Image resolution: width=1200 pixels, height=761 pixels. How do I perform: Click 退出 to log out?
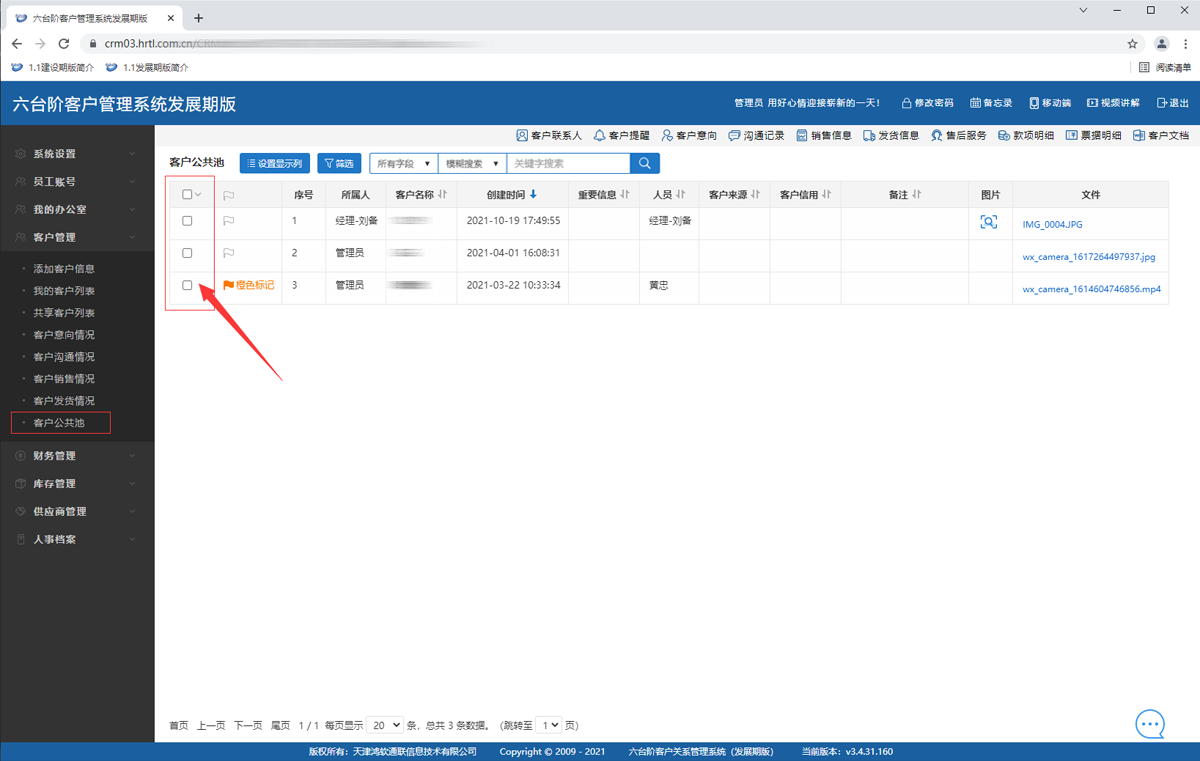1173,103
